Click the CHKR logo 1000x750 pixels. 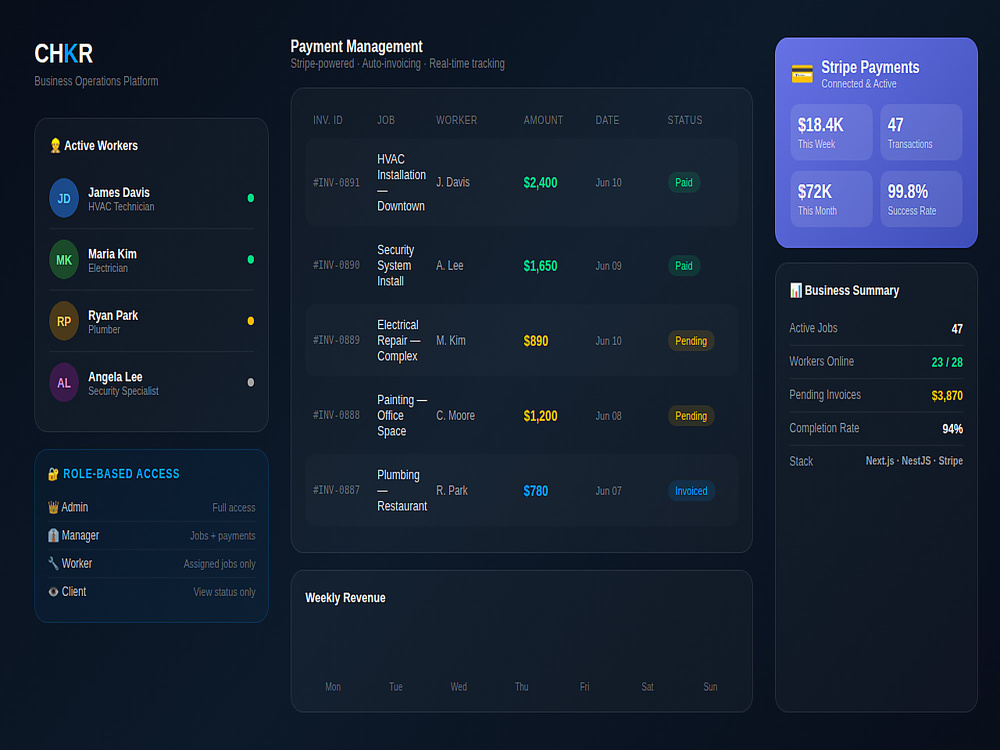(x=64, y=54)
